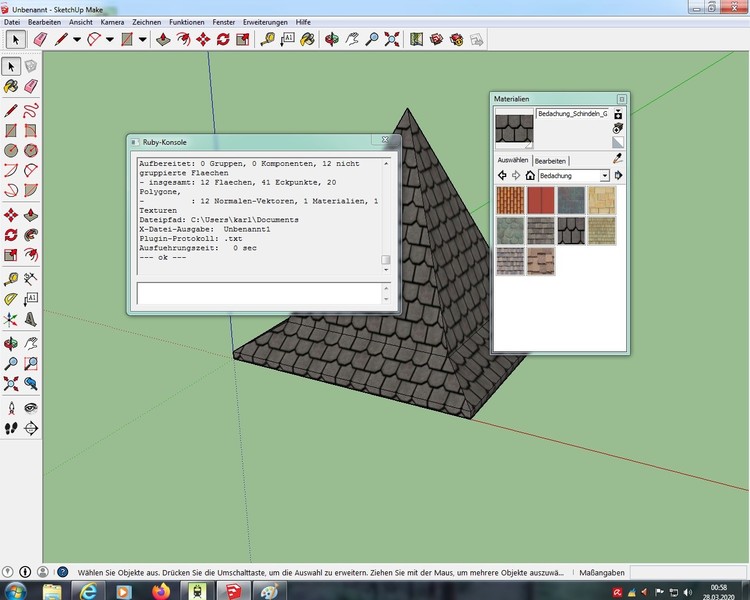
Task: Open the materials Details flyout arrow
Action: tap(618, 176)
